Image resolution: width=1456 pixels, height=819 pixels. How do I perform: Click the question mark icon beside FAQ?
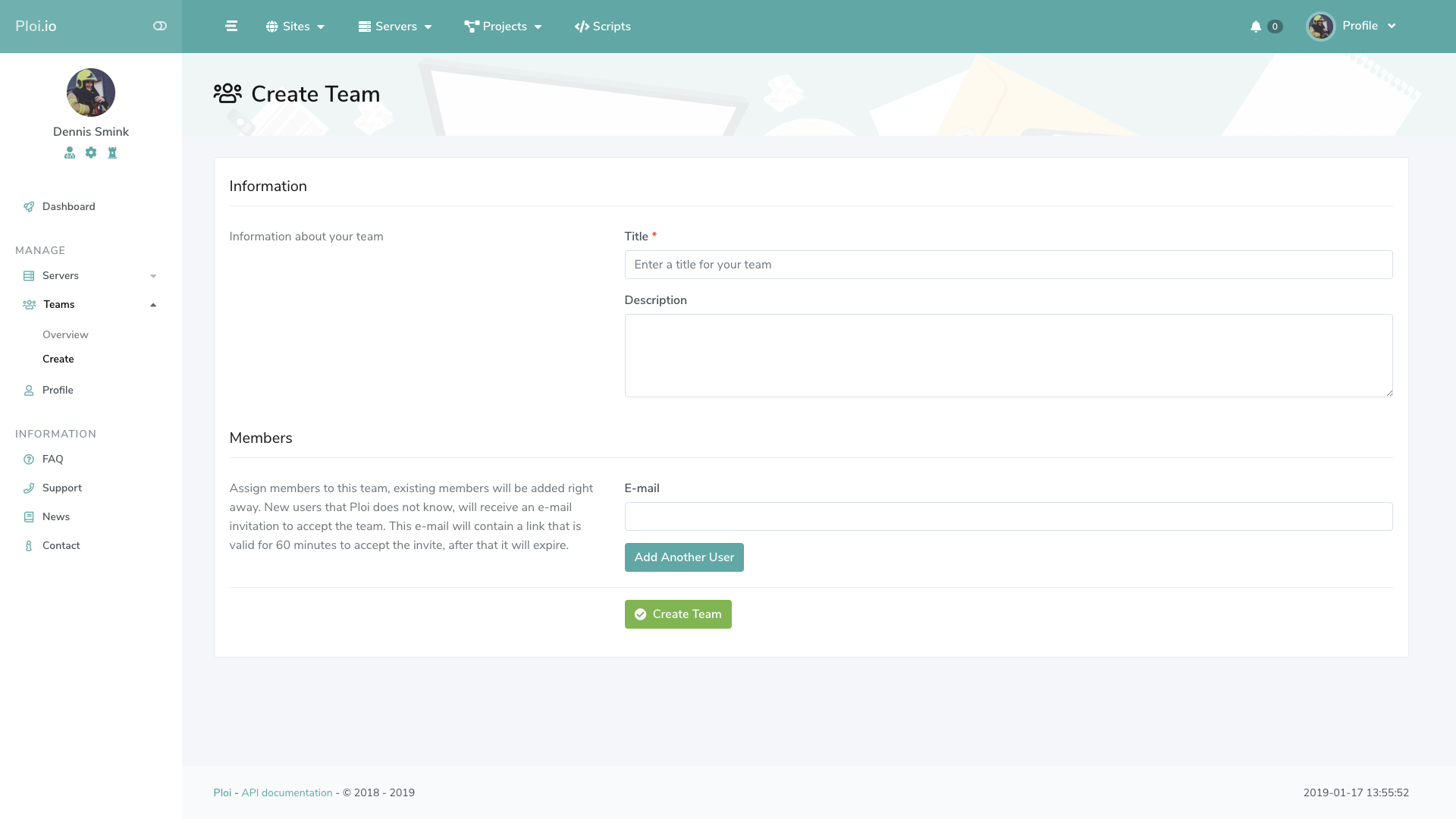29,460
